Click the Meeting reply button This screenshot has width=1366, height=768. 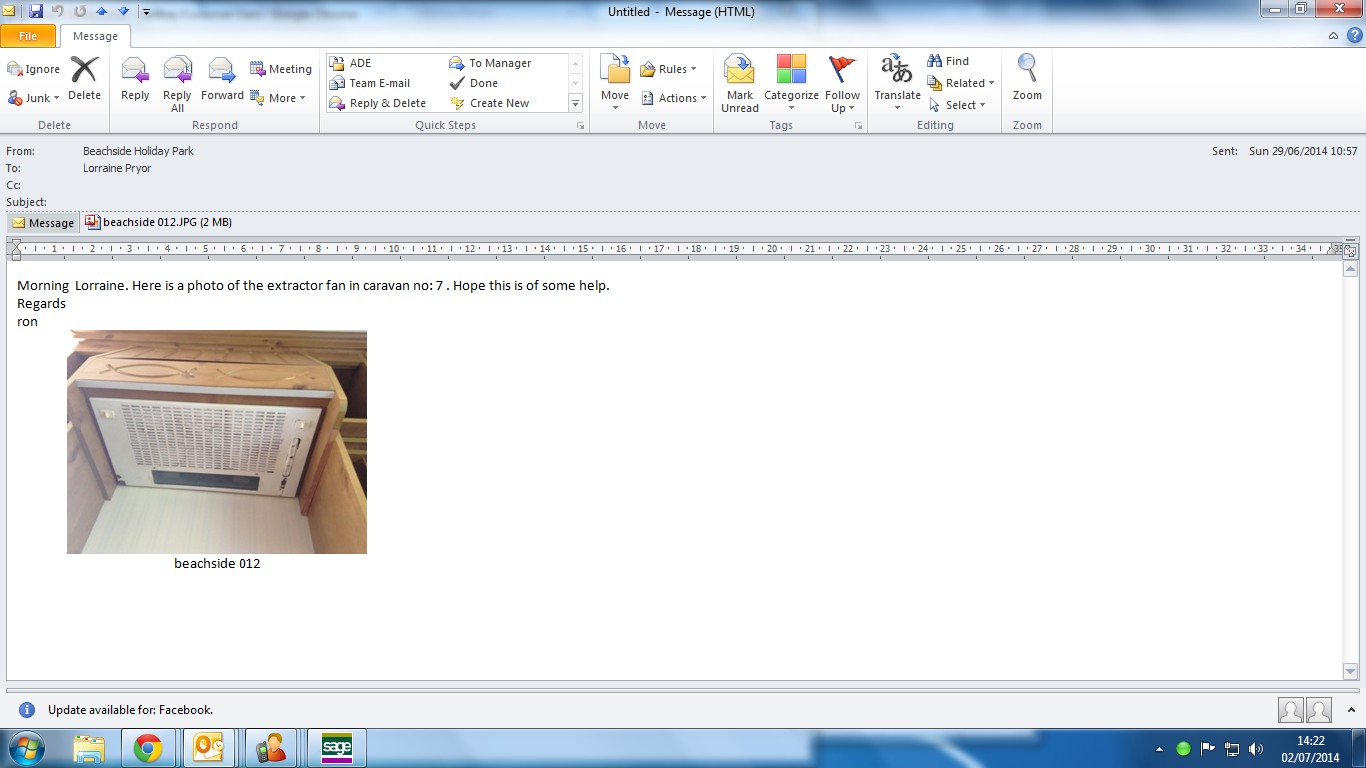(281, 69)
